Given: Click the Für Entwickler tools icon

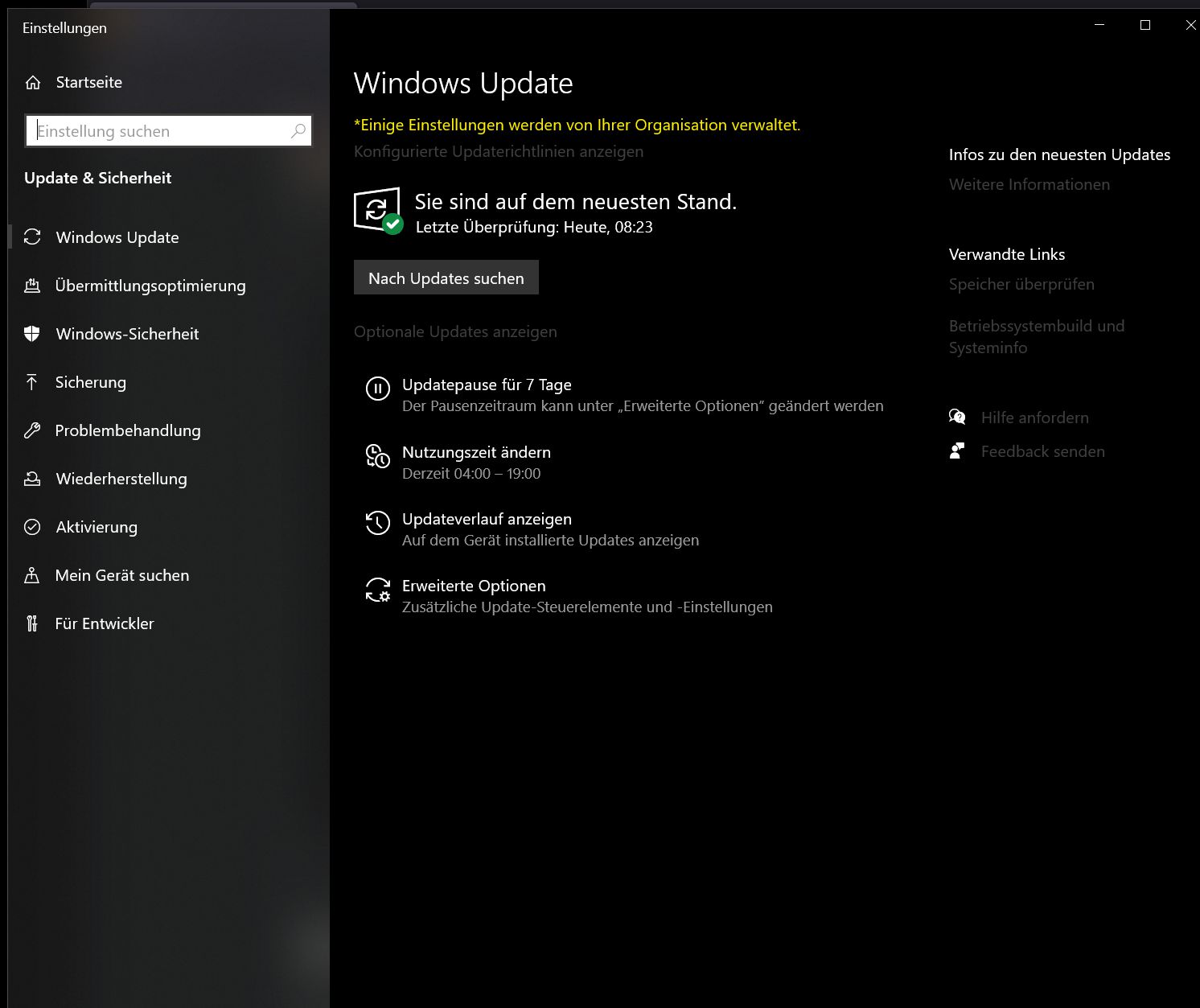Looking at the screenshot, I should [x=32, y=623].
